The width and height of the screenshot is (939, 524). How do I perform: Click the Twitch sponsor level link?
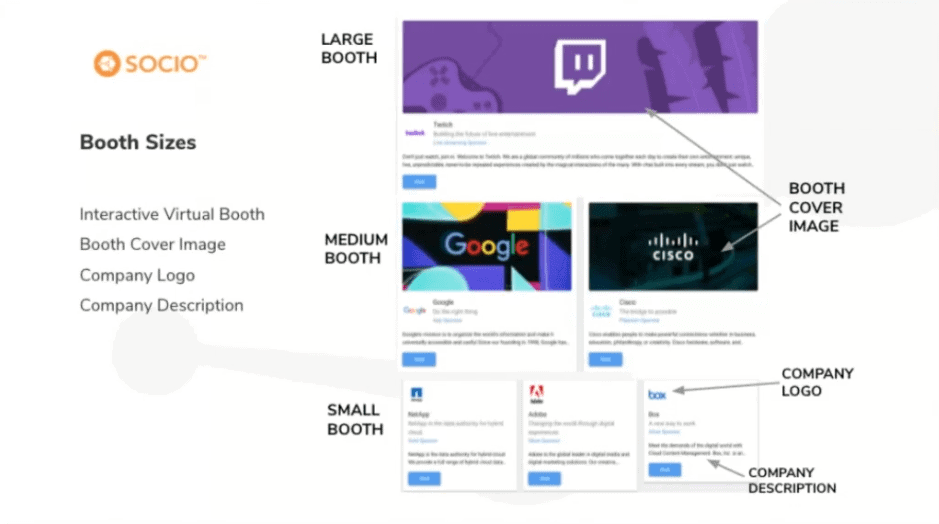[460, 143]
